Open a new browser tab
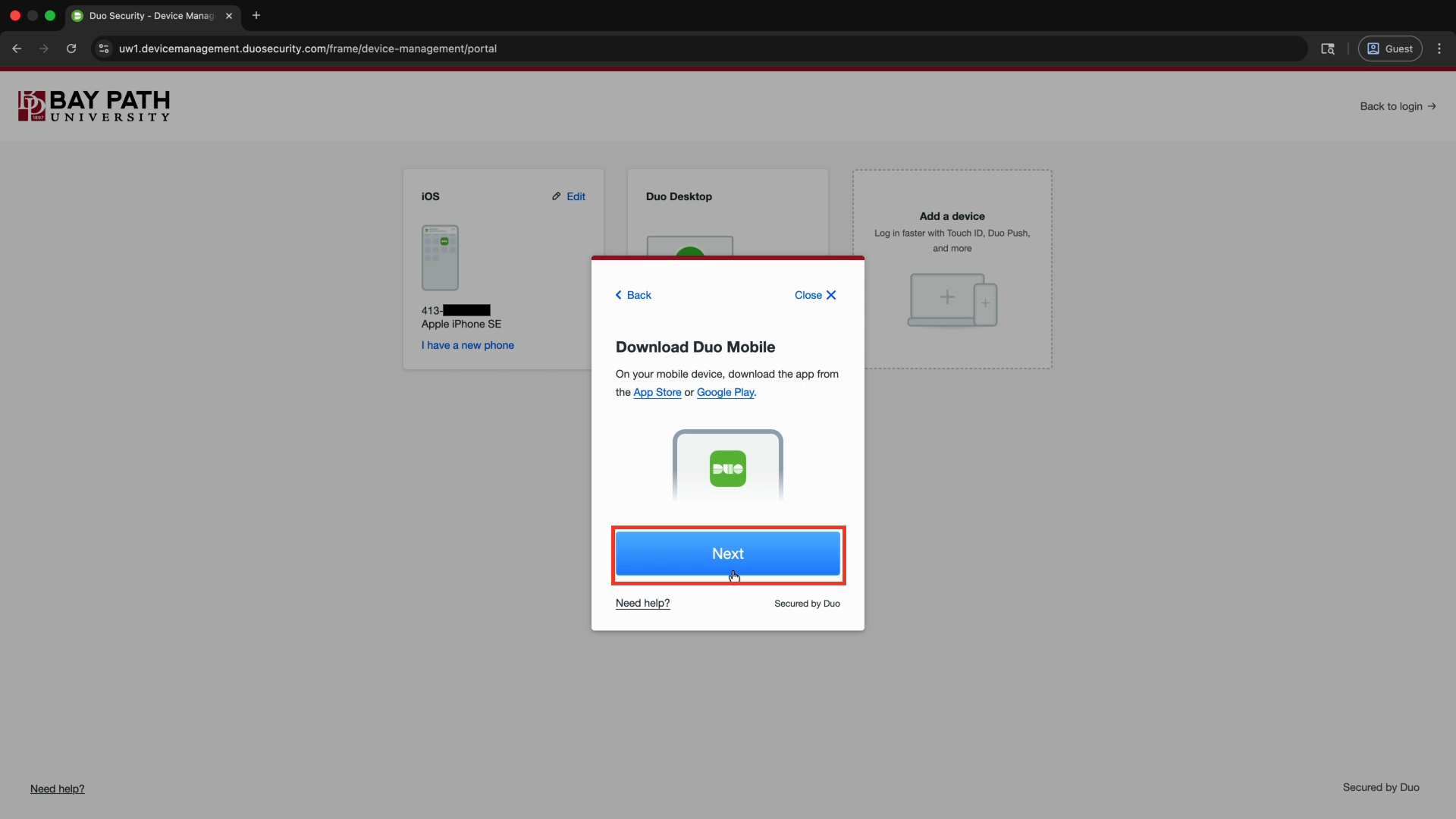 pyautogui.click(x=256, y=15)
